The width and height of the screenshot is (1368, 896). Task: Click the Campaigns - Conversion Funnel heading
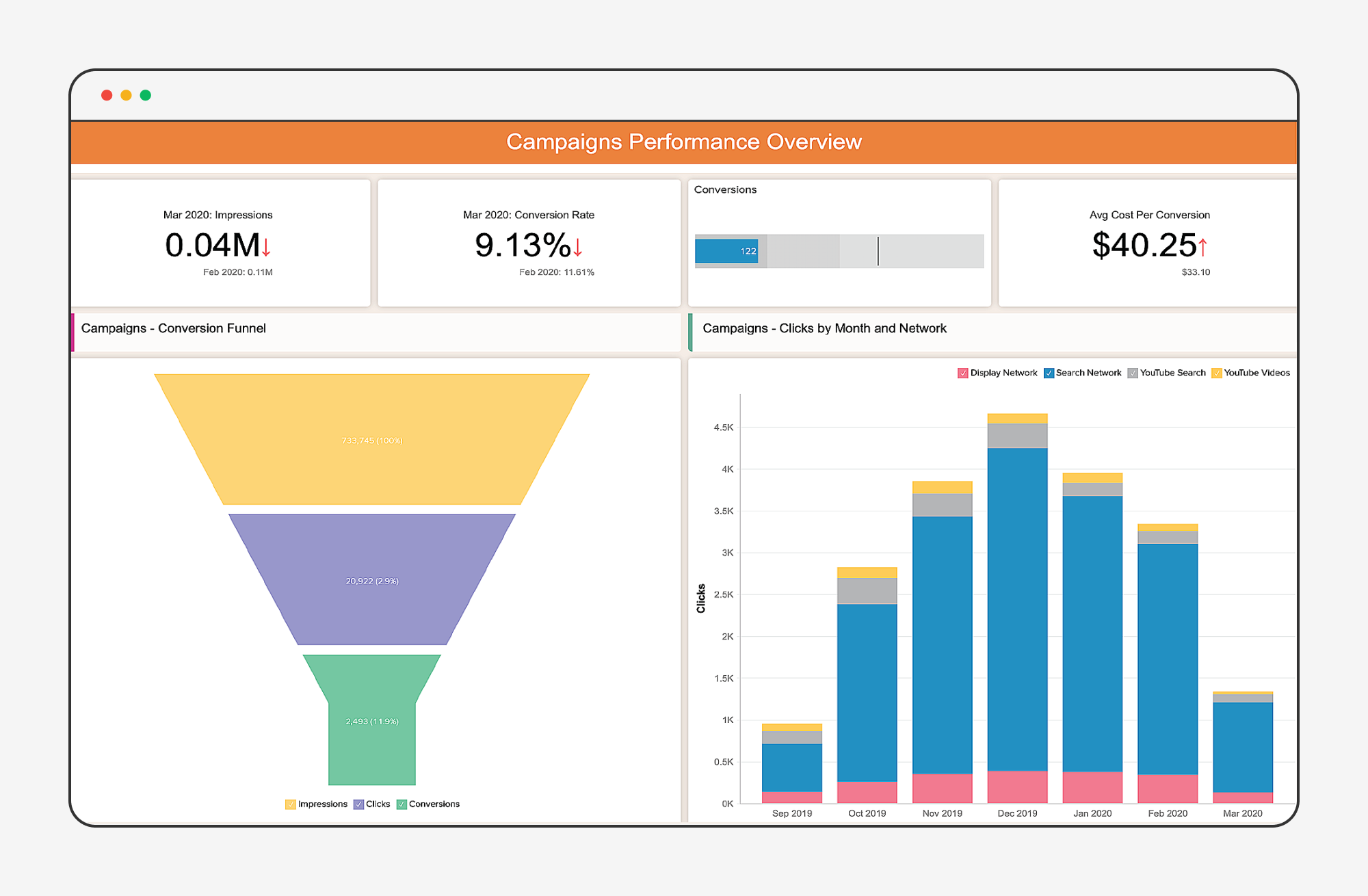174,328
